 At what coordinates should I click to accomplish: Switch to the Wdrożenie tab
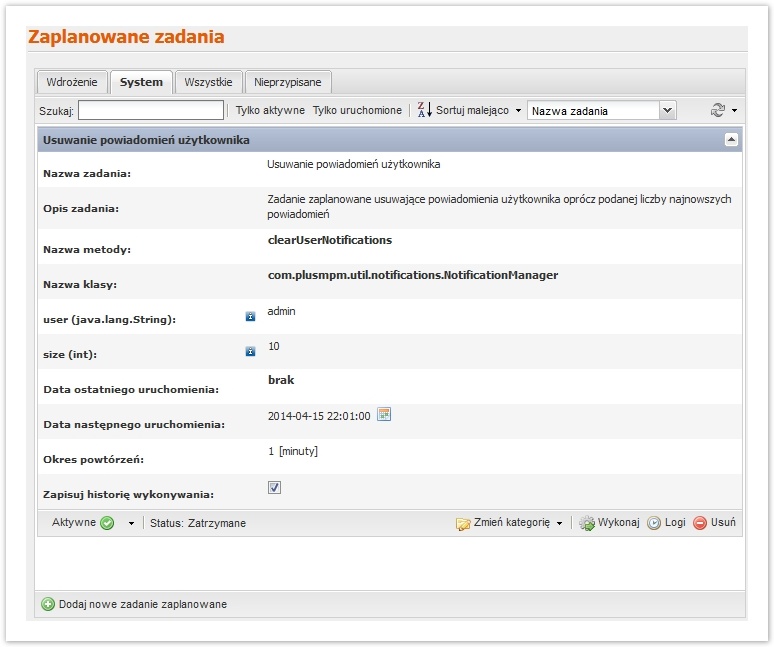coord(71,82)
